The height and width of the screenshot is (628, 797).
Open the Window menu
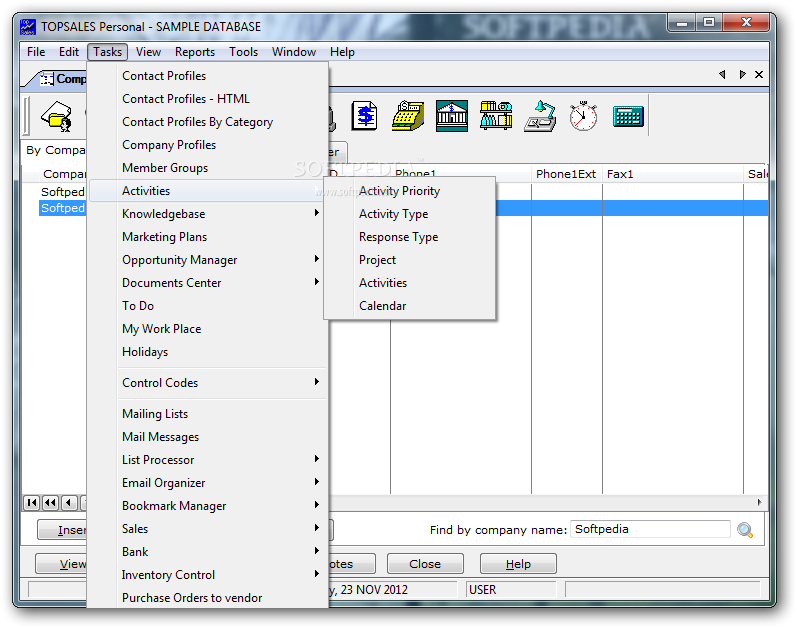pyautogui.click(x=294, y=52)
